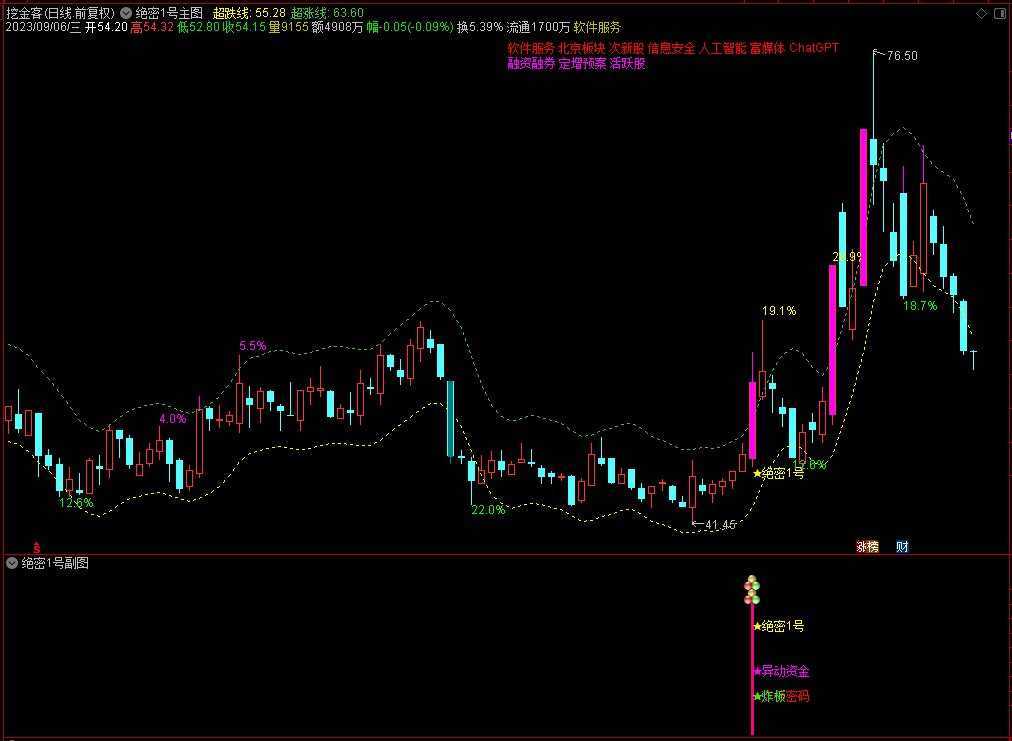Open the 涨榜 event marker
This screenshot has height=741, width=1012.
pos(867,547)
